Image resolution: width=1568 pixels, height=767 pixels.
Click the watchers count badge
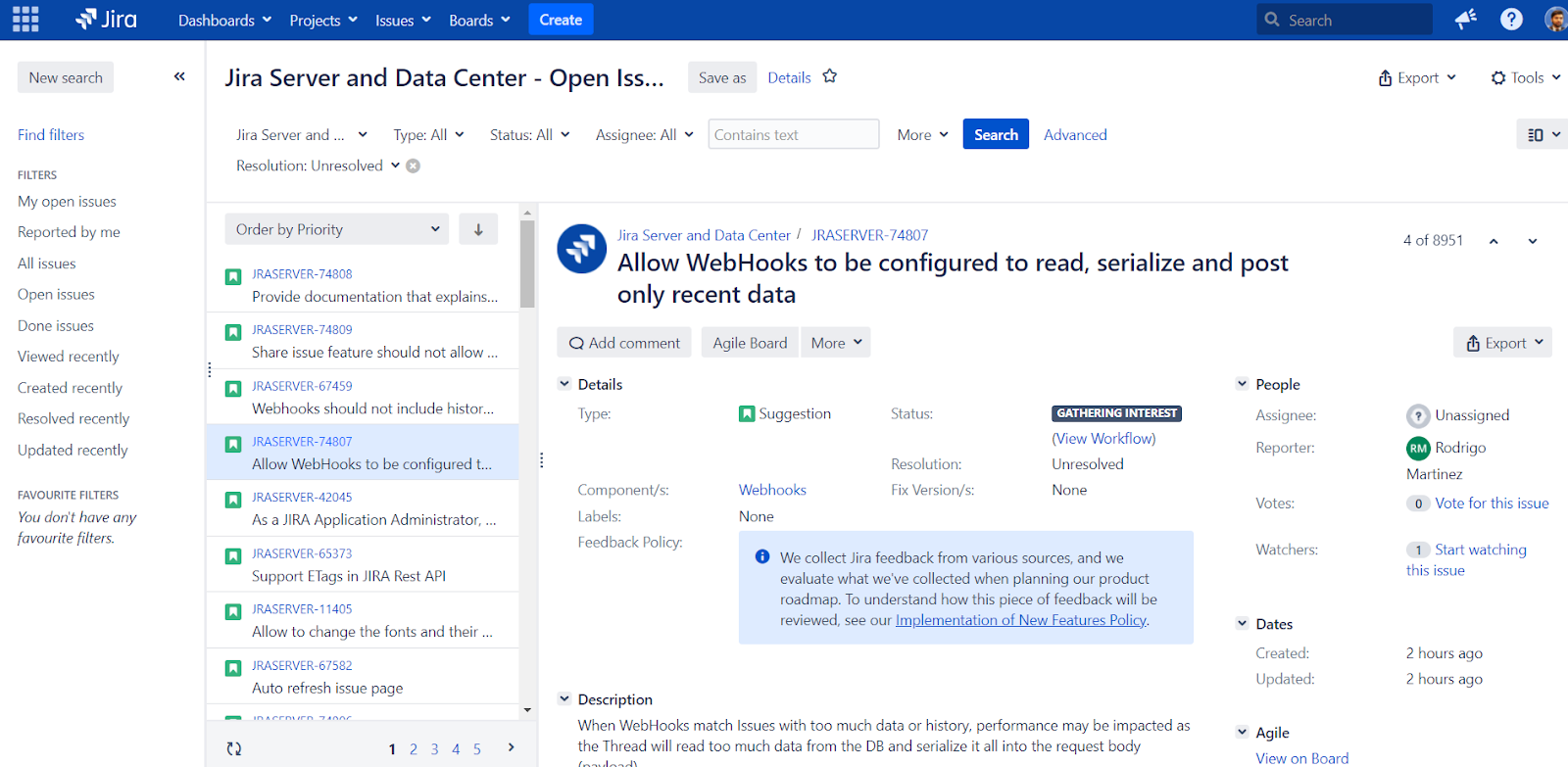point(1418,550)
